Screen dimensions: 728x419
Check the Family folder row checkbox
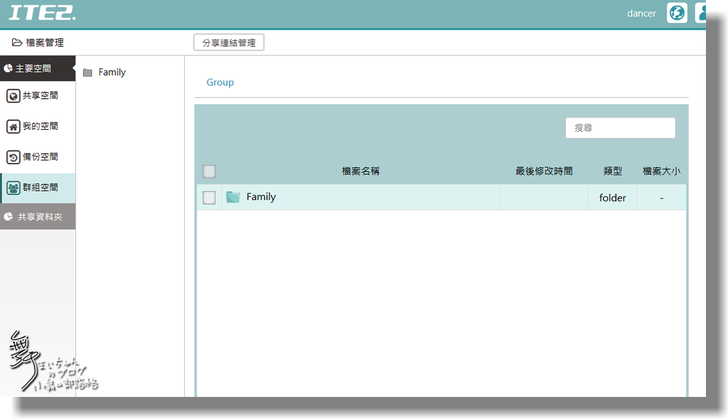click(209, 198)
